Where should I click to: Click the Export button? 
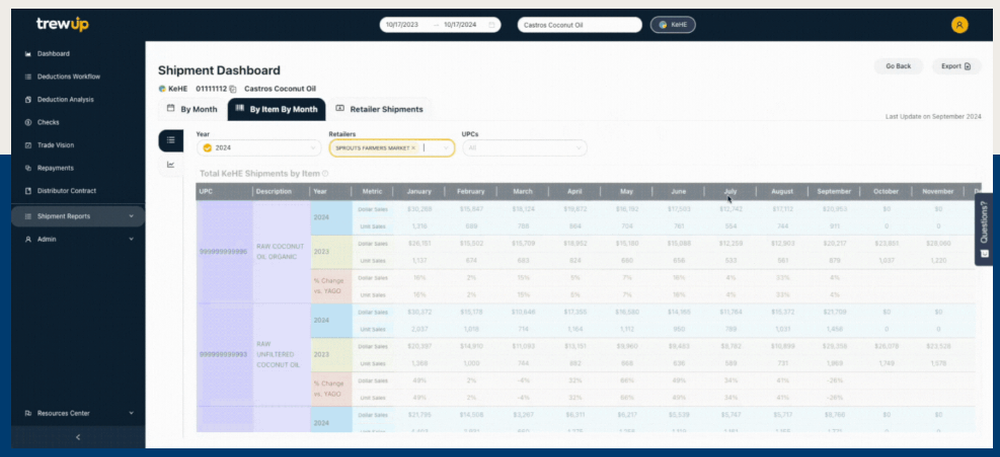click(x=956, y=66)
